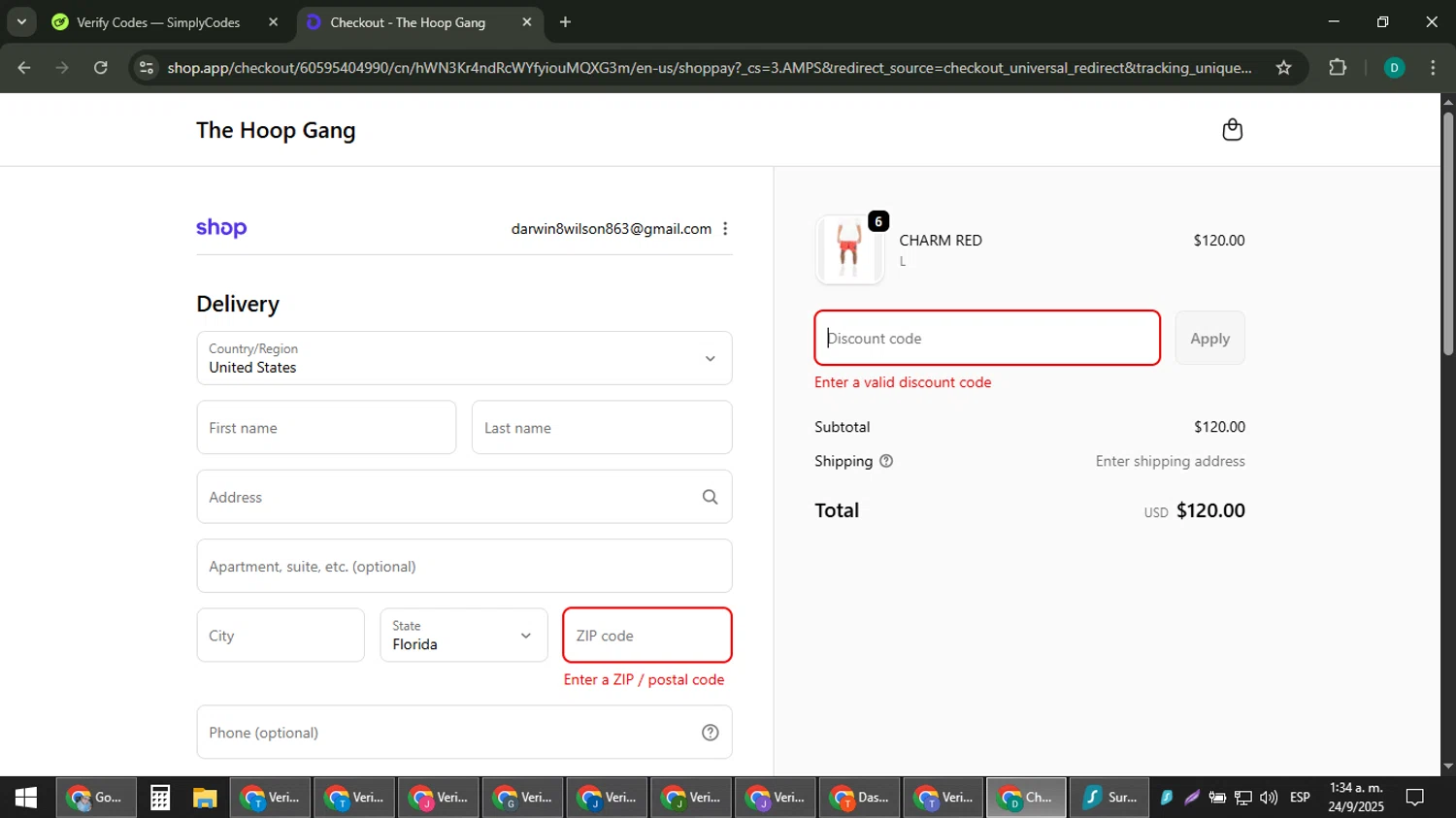Click the network tray icon
The width and height of the screenshot is (1456, 818).
pyautogui.click(x=1243, y=798)
